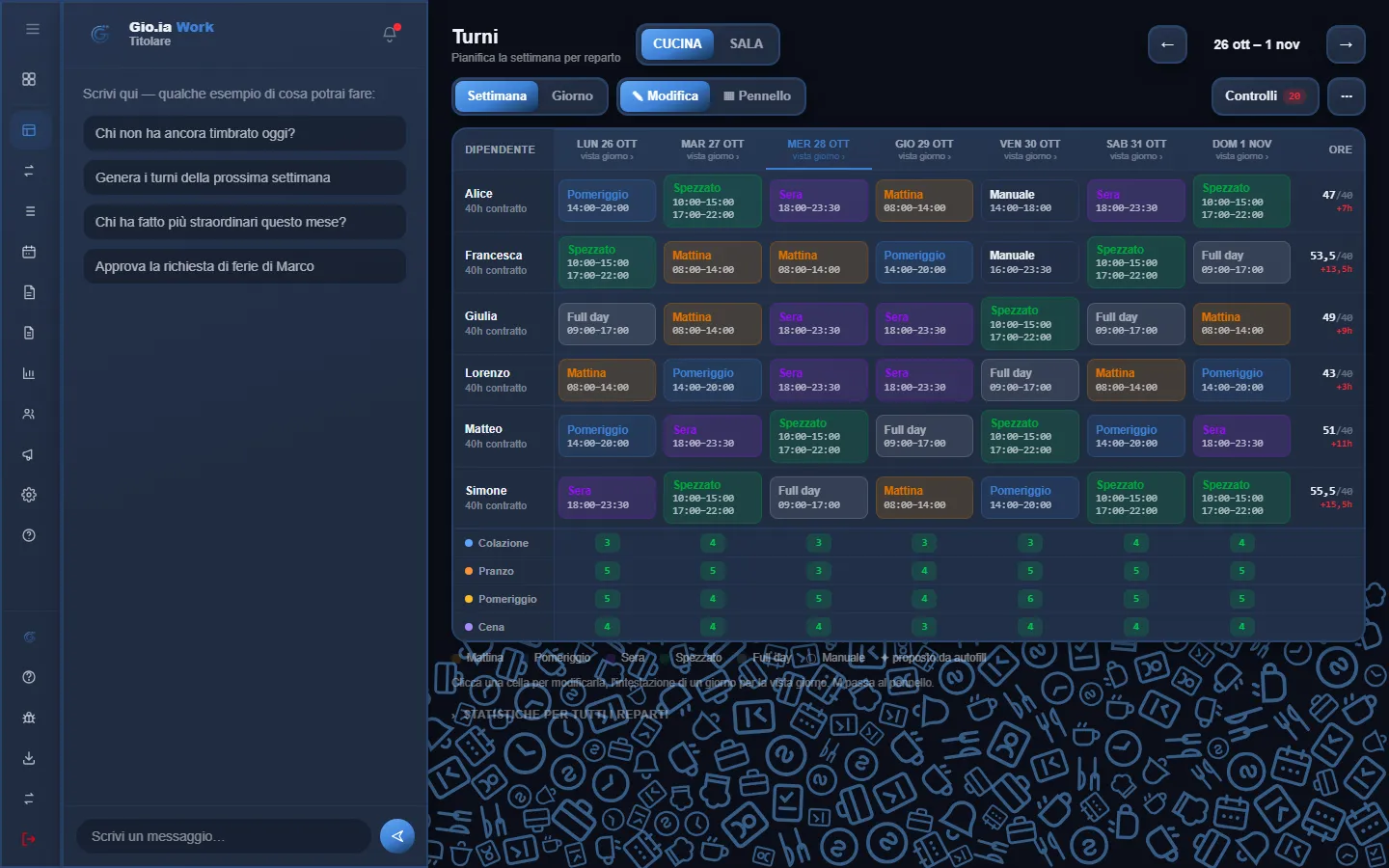
Task: Toggle view to Giorno
Action: 572,96
